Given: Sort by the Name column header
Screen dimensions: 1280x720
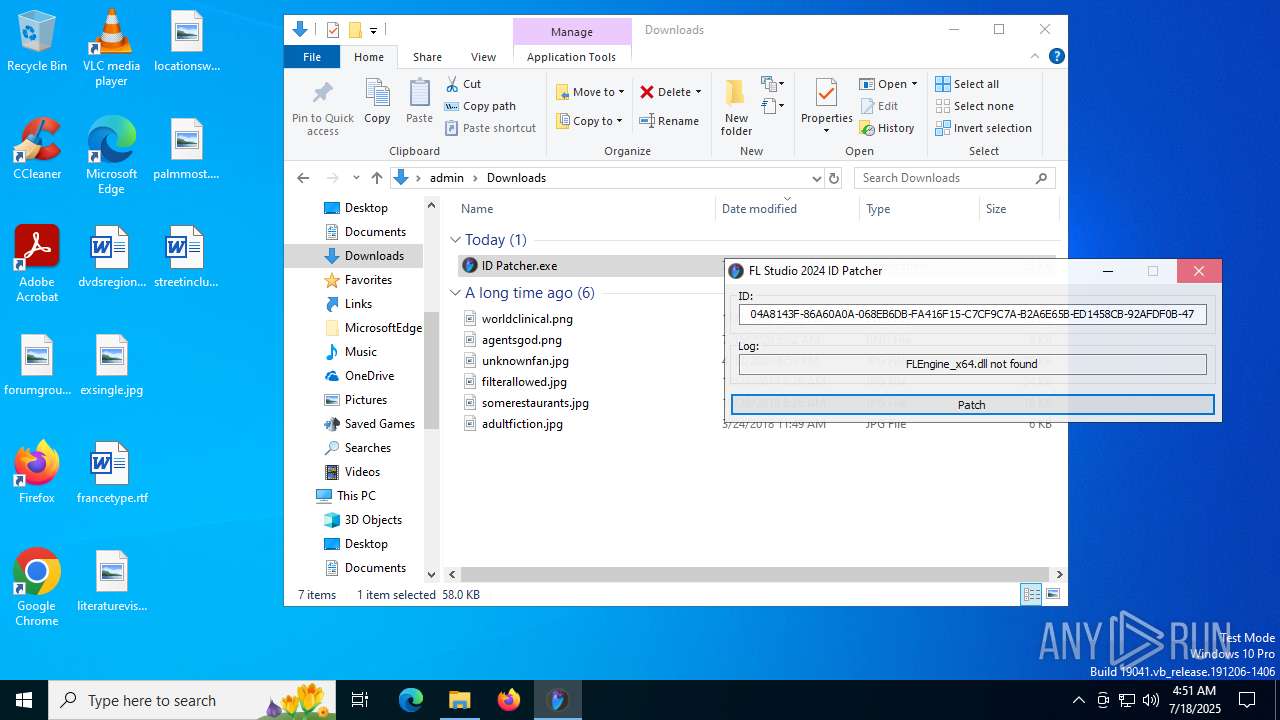Looking at the screenshot, I should pyautogui.click(x=585, y=209).
